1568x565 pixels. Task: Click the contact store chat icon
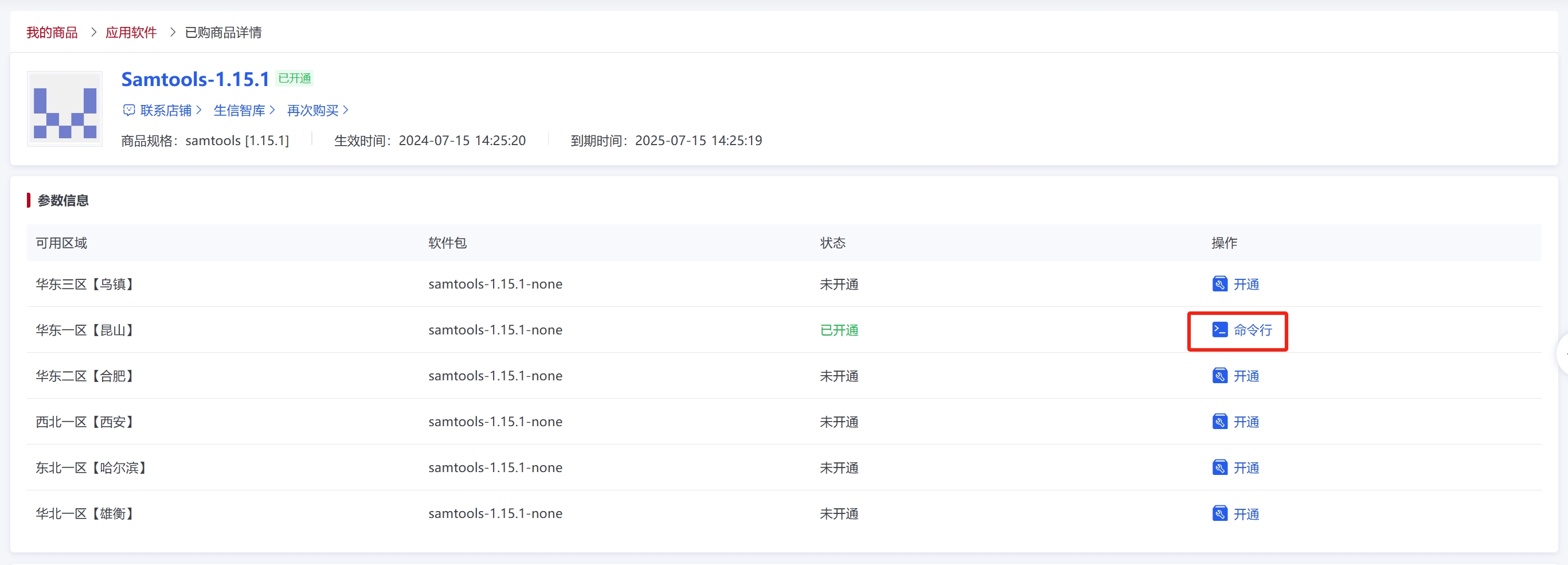tap(128, 110)
